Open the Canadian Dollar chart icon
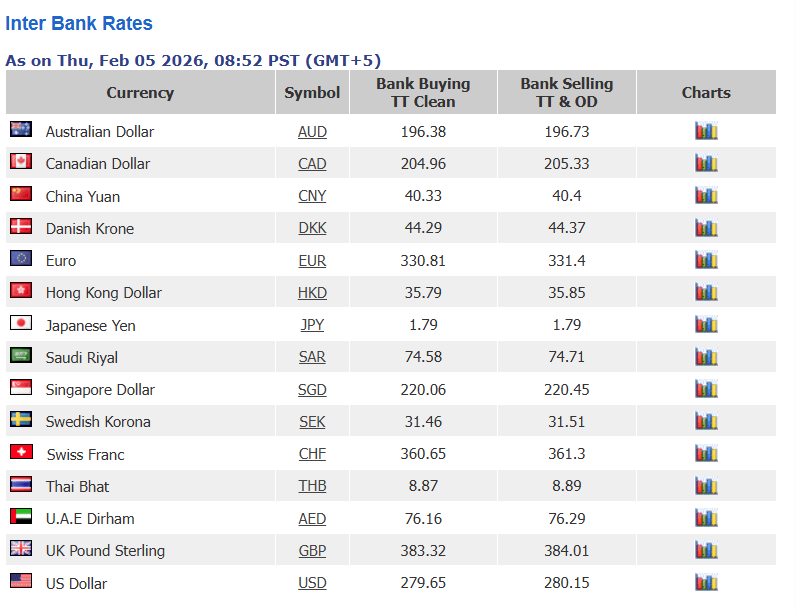 pos(706,163)
